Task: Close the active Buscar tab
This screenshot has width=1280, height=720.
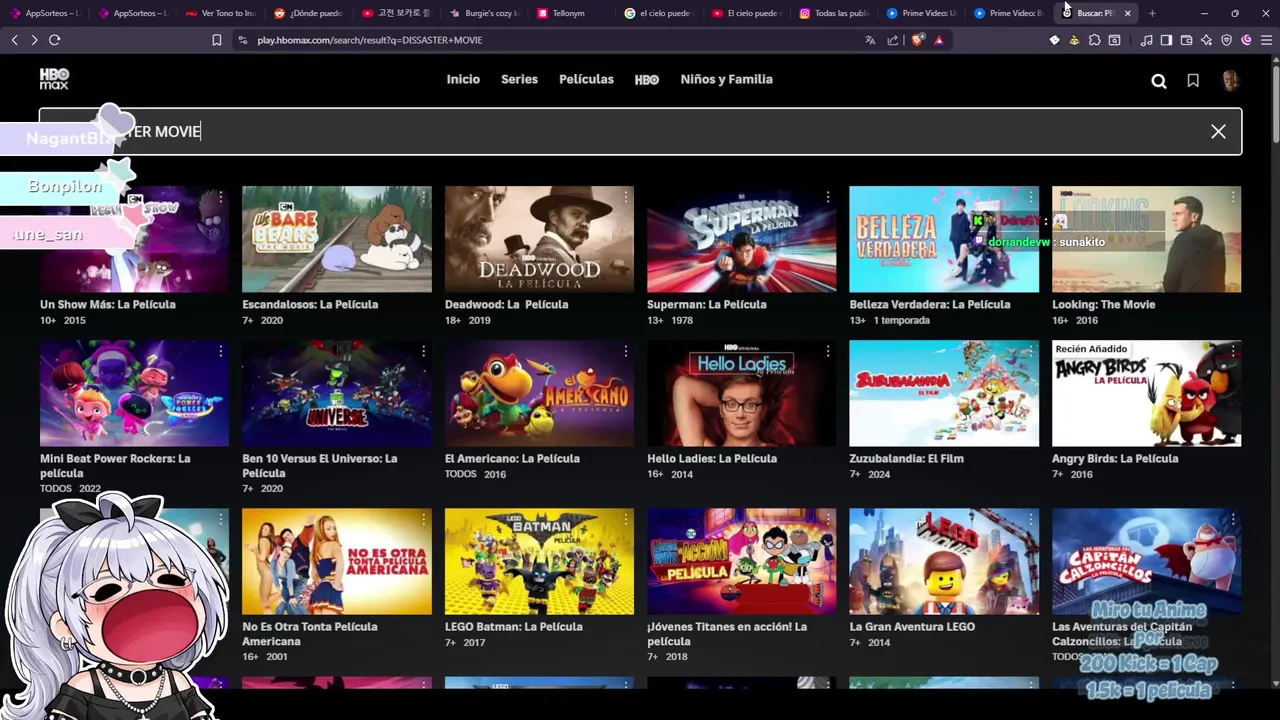Action: [1127, 13]
